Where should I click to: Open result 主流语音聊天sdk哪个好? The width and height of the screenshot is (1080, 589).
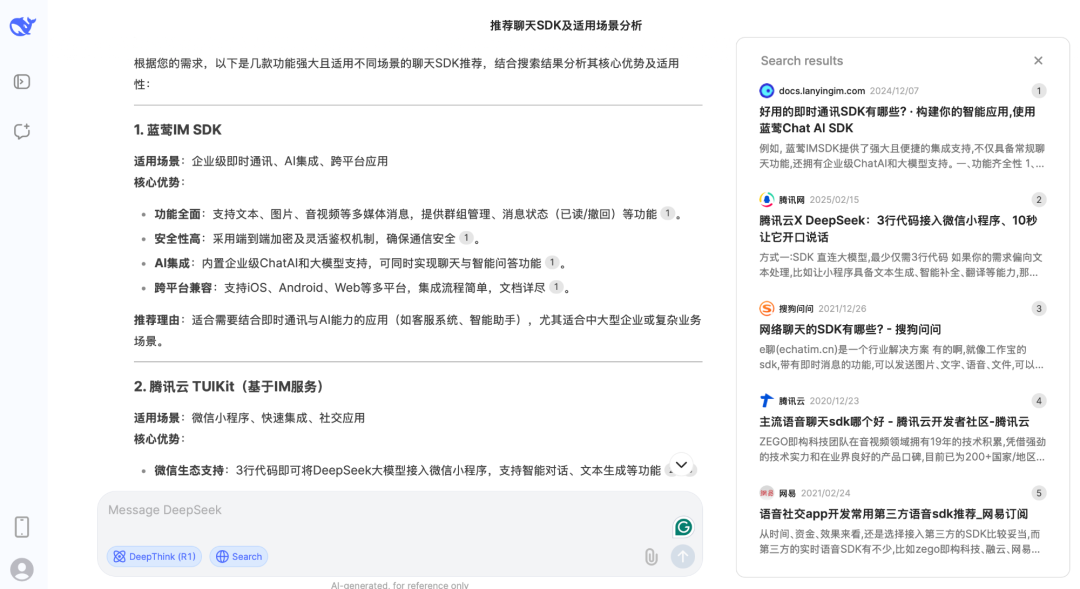coord(894,422)
